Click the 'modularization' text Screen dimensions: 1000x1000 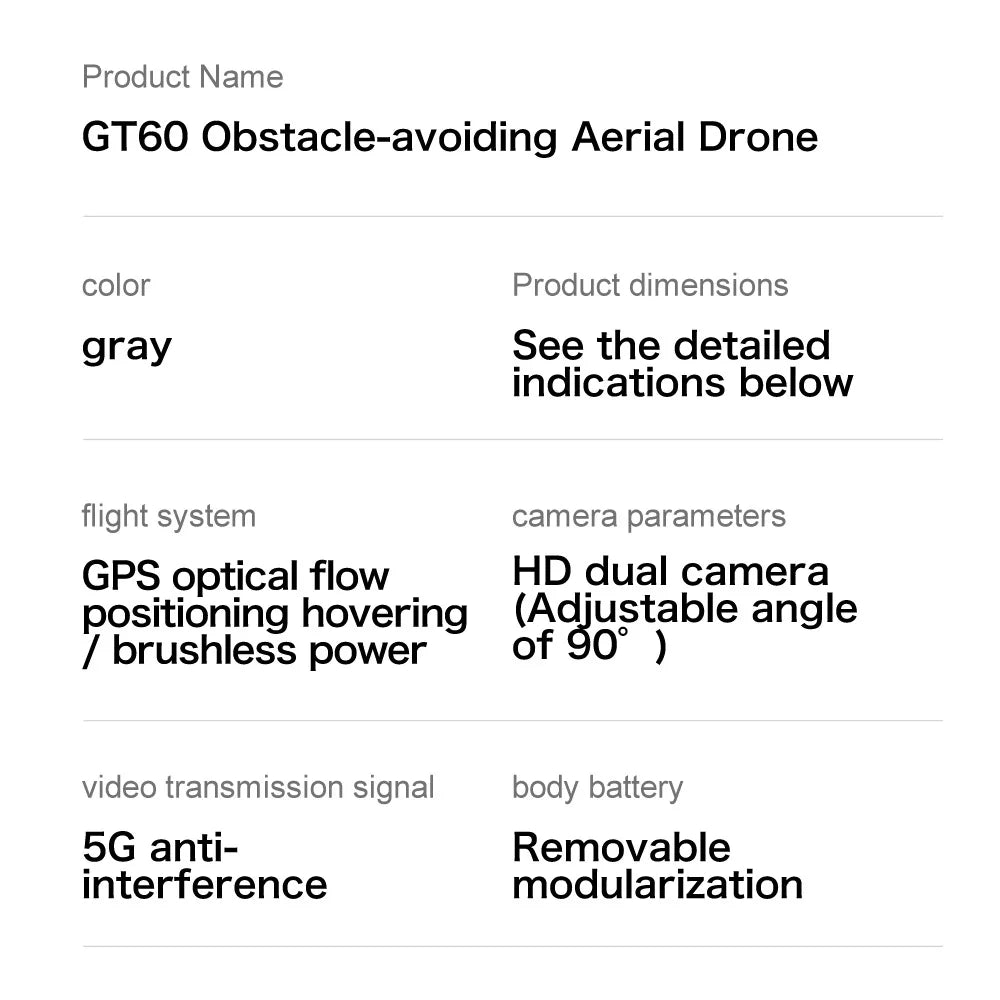[658, 885]
